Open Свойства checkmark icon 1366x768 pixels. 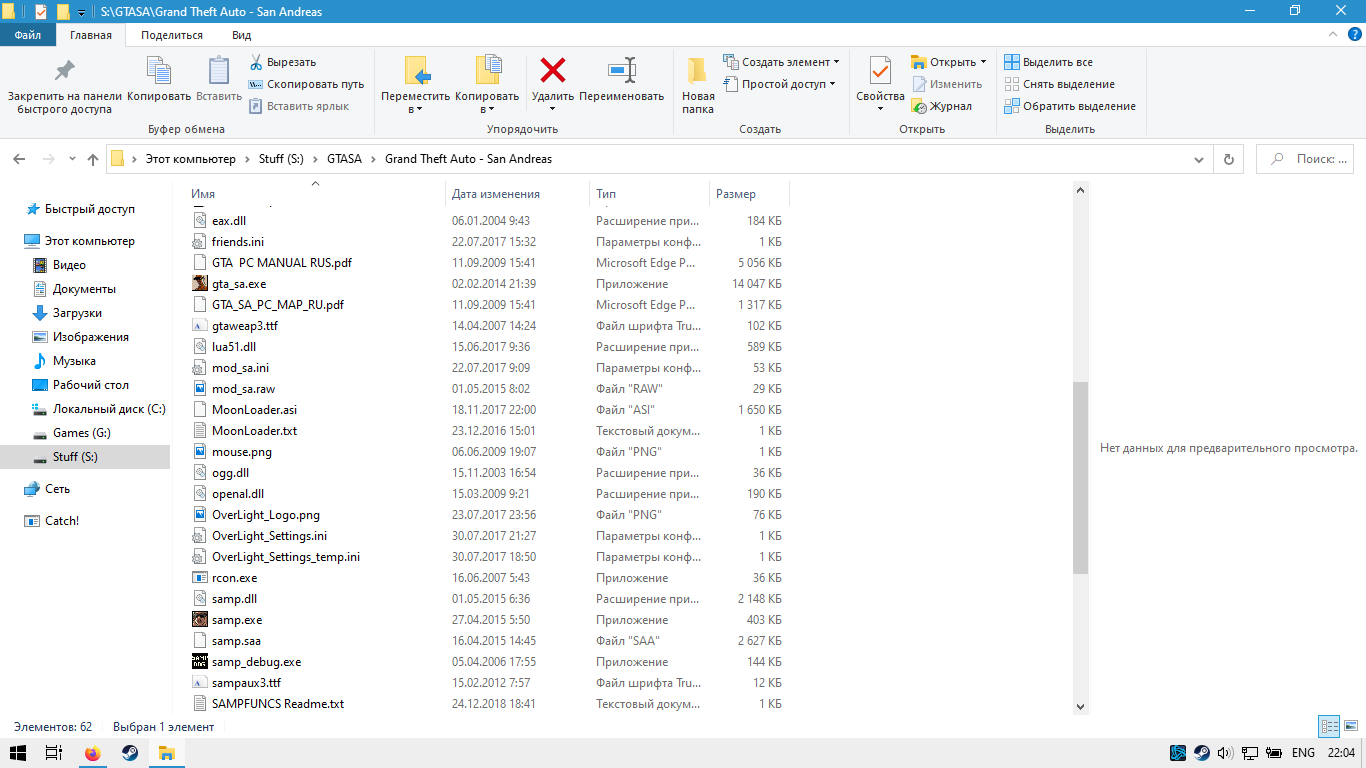pos(880,71)
